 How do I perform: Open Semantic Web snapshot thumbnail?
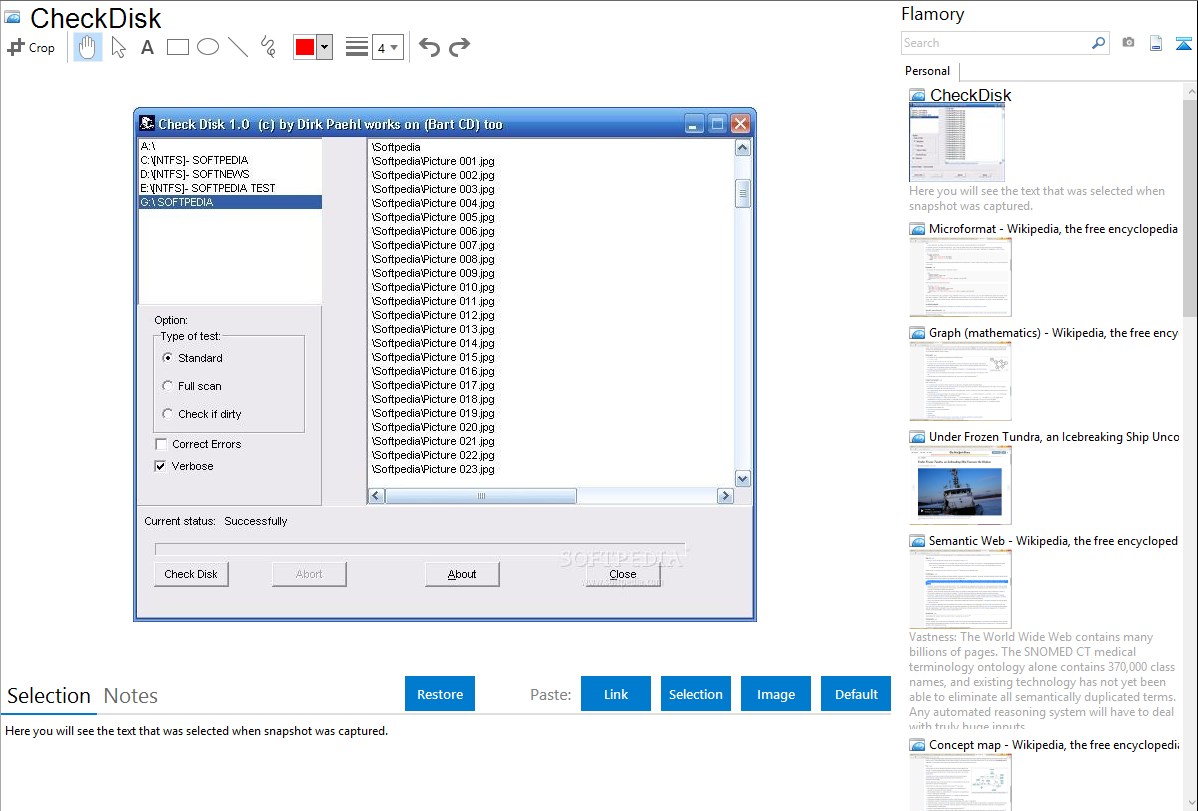[960, 589]
